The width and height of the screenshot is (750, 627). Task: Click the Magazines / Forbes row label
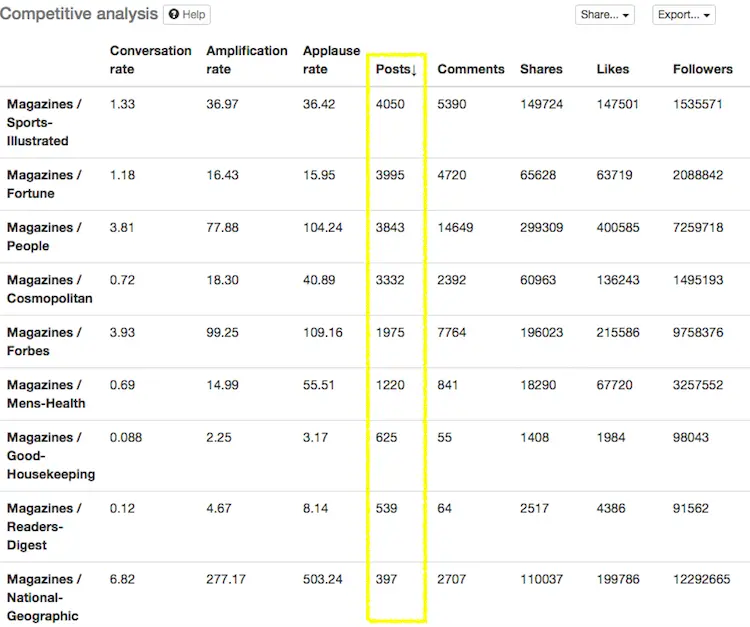coord(44,341)
